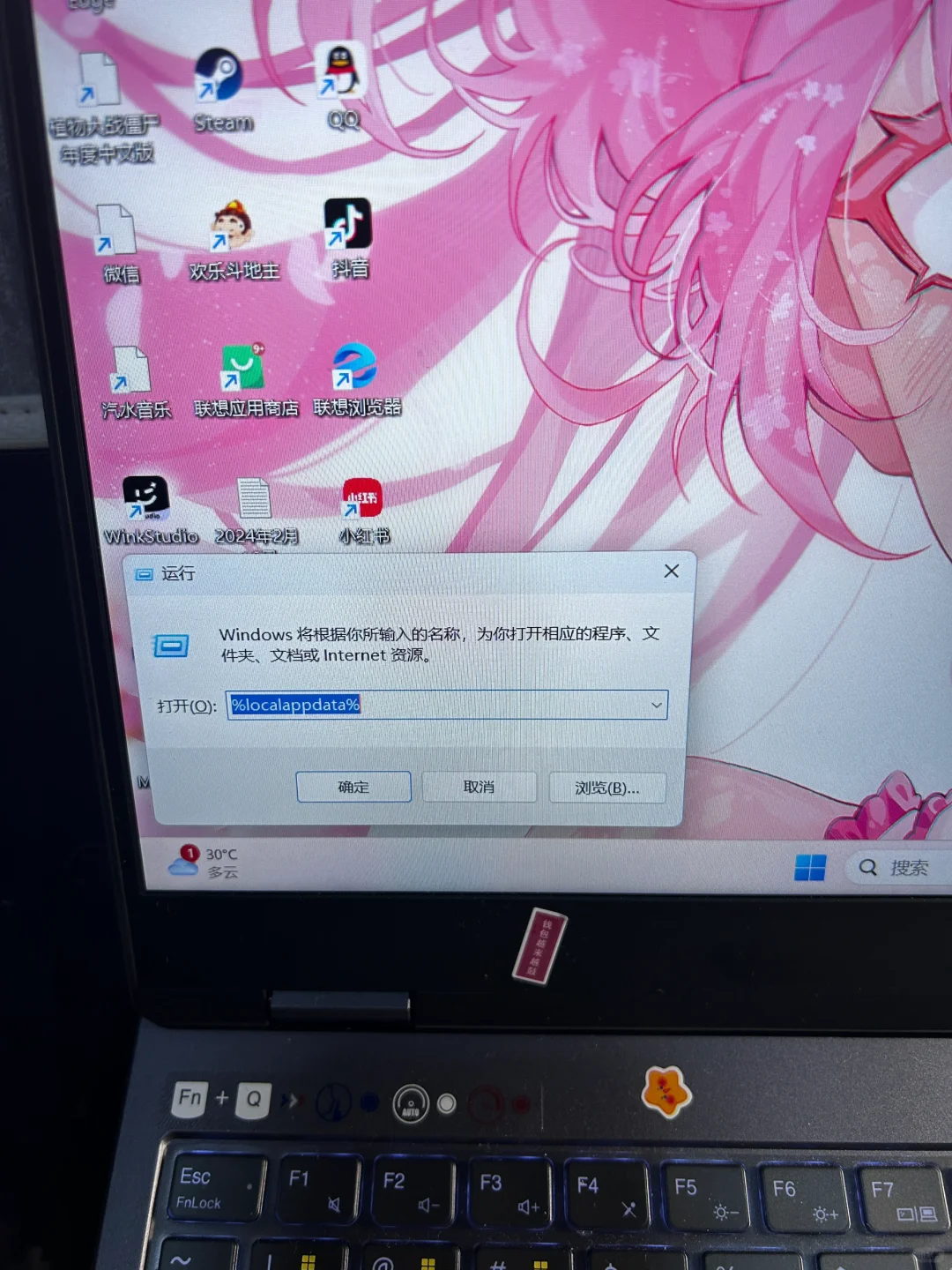Expand the 打开 history dropdown arrow

pyautogui.click(x=656, y=705)
